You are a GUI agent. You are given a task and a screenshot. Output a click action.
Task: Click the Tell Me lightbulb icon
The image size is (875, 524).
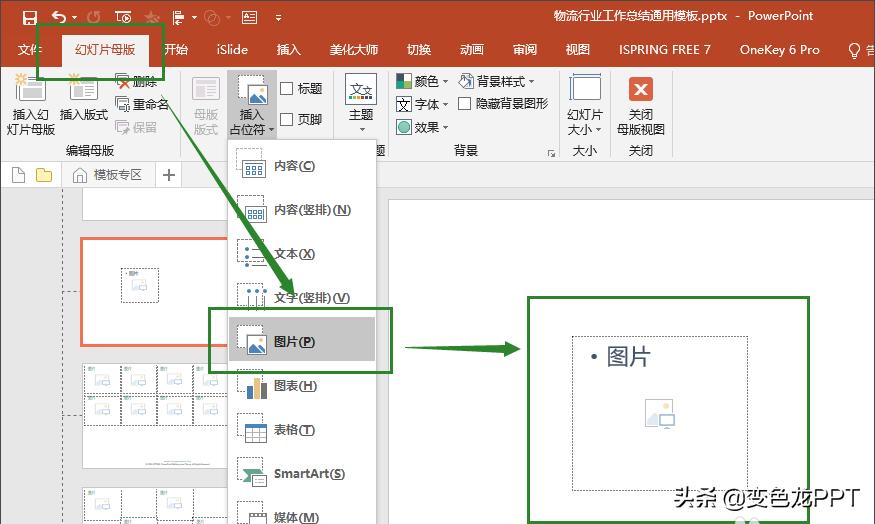[x=854, y=50]
